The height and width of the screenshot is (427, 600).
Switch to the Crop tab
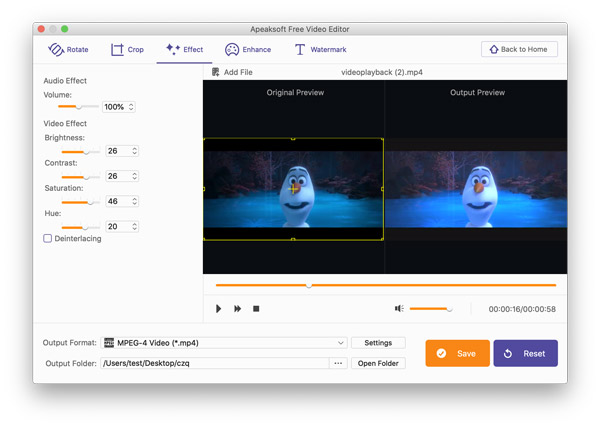127,49
